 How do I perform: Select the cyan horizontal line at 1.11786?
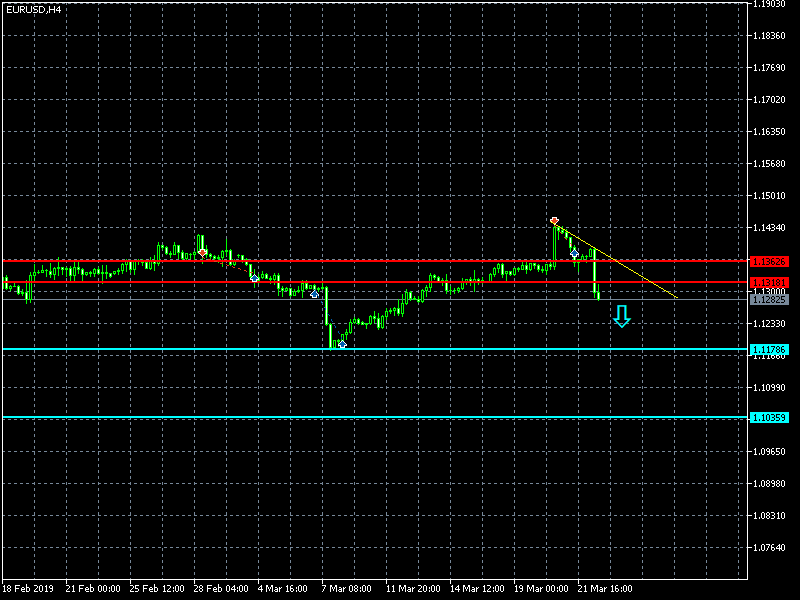[375, 349]
